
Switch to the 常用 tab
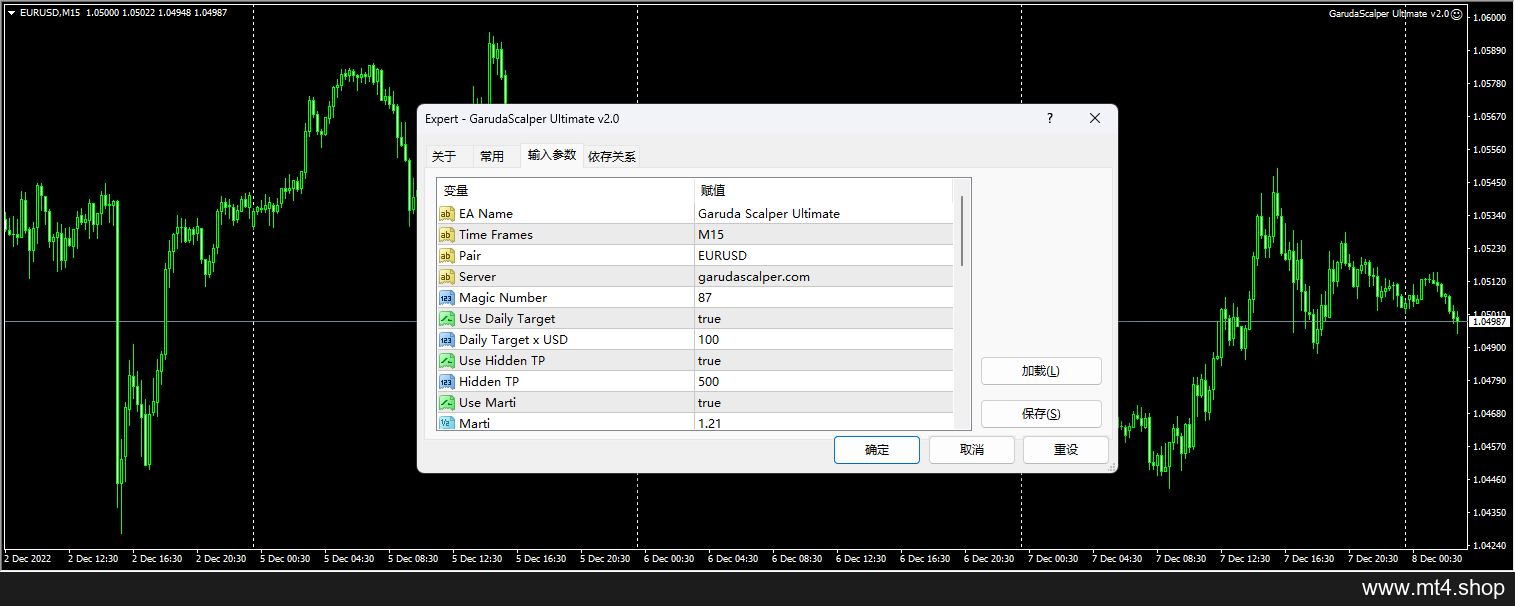click(492, 156)
